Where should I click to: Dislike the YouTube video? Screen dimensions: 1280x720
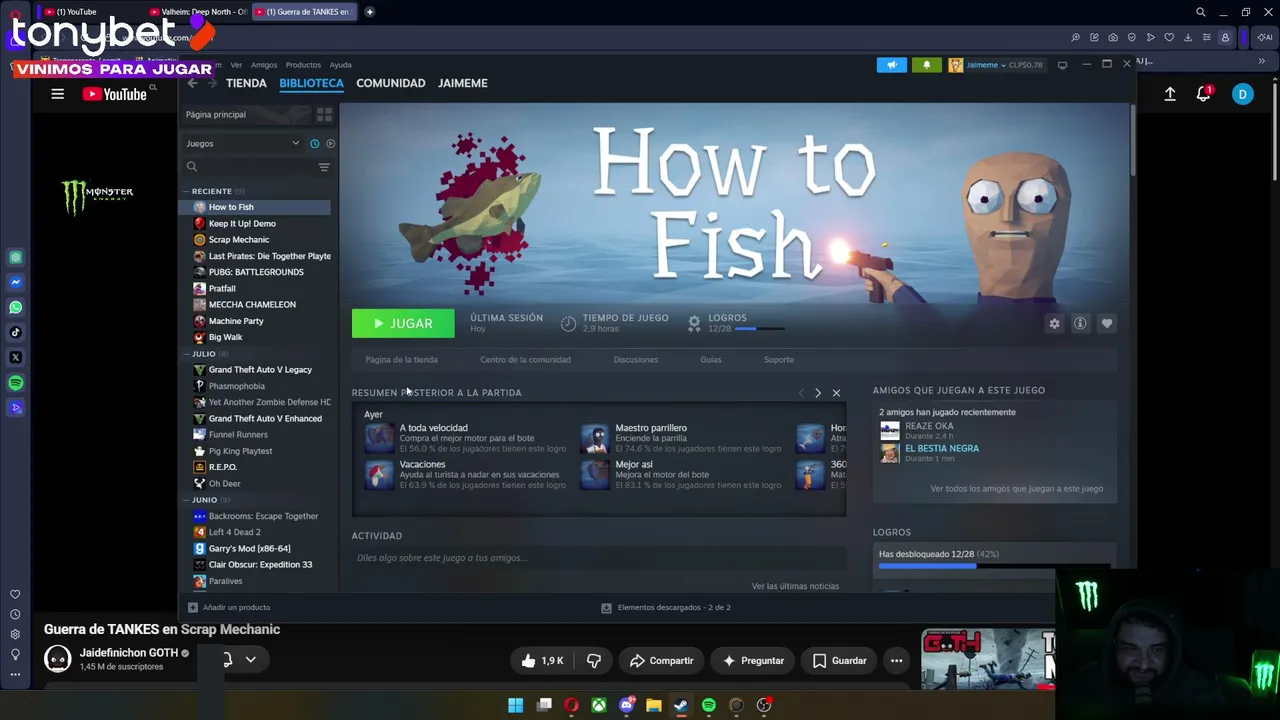point(594,660)
